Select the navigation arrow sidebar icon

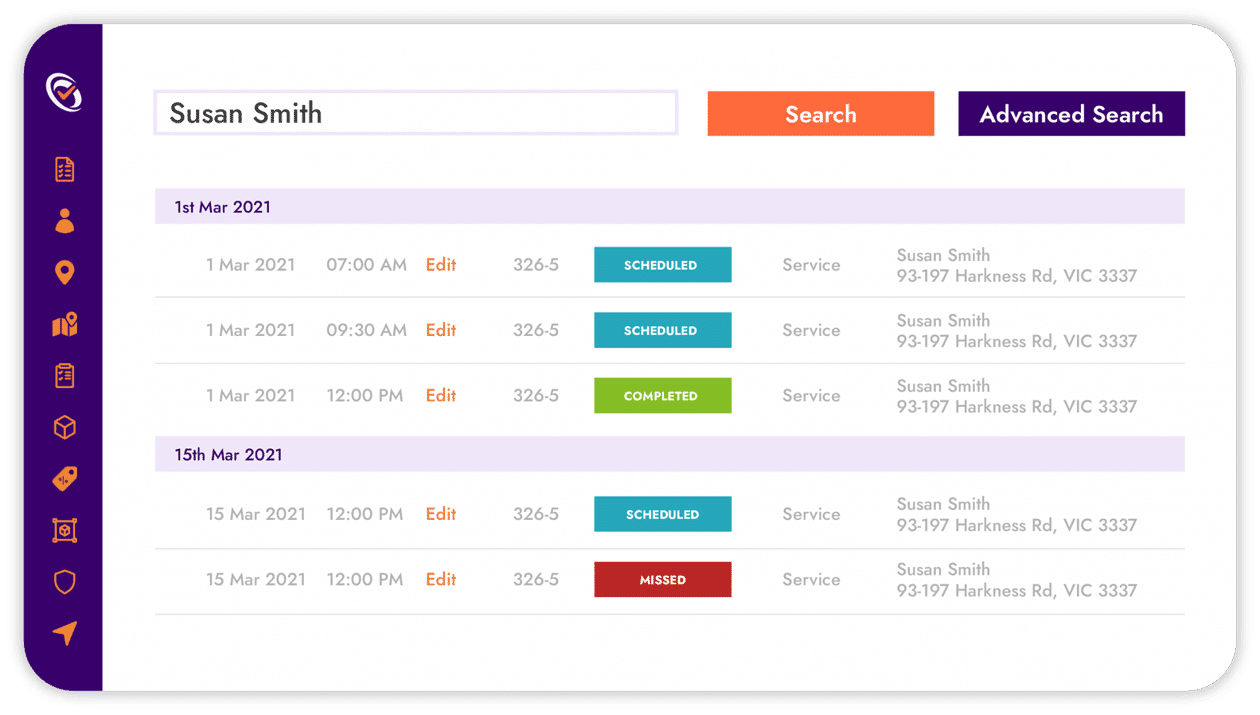(x=65, y=634)
